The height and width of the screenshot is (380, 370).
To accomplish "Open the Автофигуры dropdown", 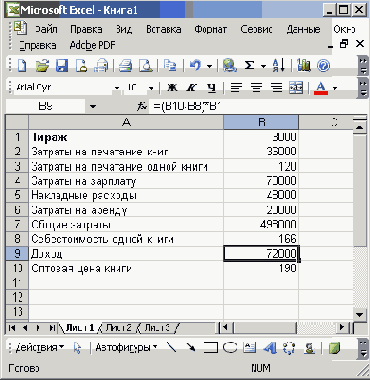I will pyautogui.click(x=126, y=348).
